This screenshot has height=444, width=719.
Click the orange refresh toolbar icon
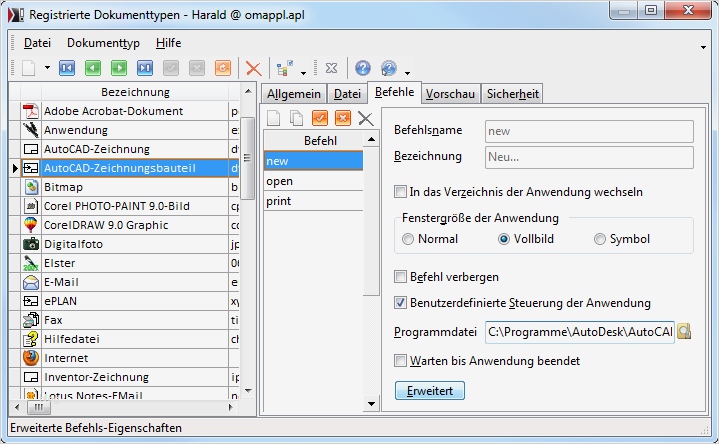(x=223, y=68)
